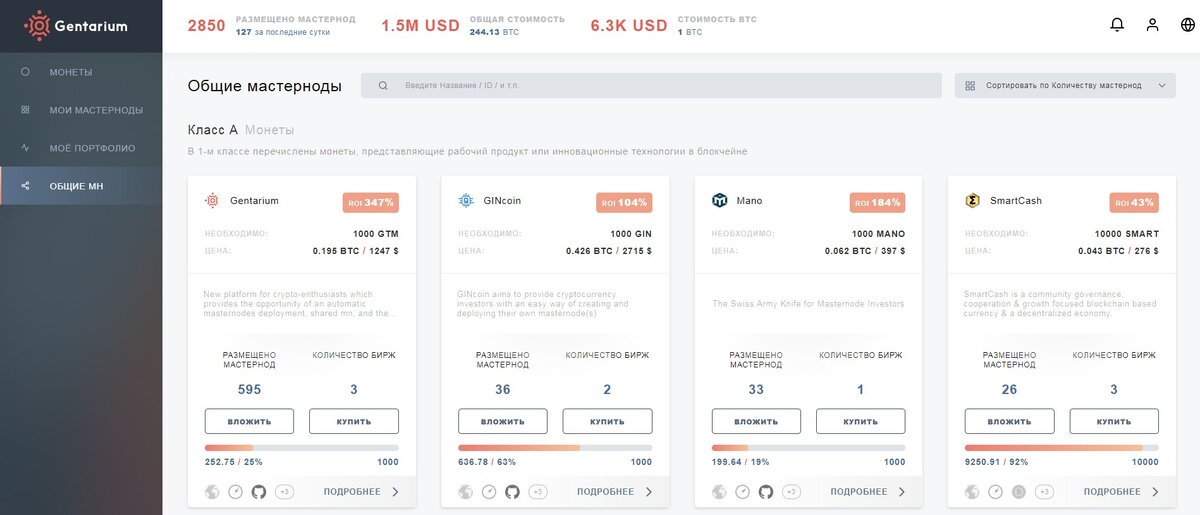Open Подробнее on the GINcoin card

[615, 492]
